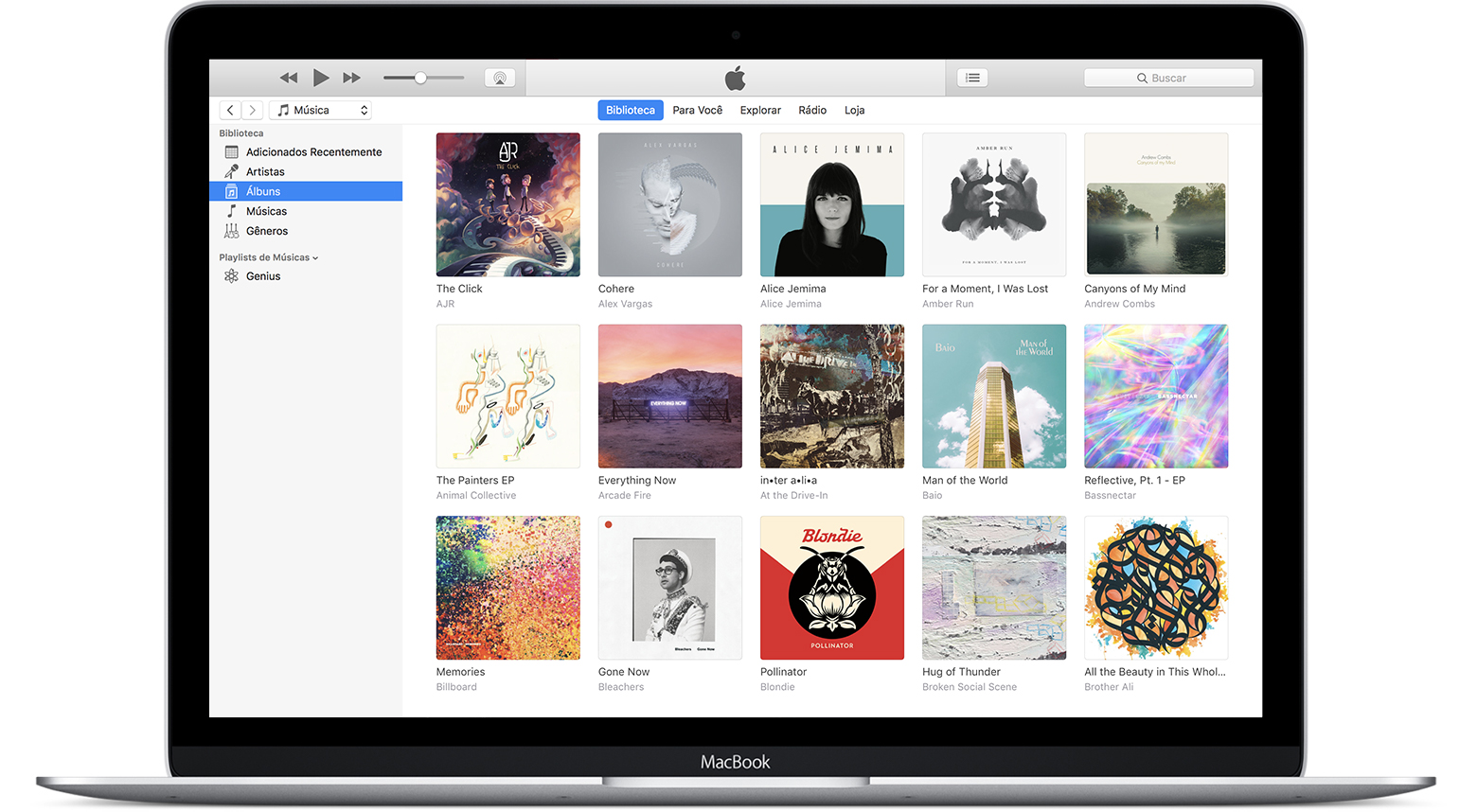The width and height of the screenshot is (1477, 812).
Task: Open the AirPlay output button
Action: (500, 78)
